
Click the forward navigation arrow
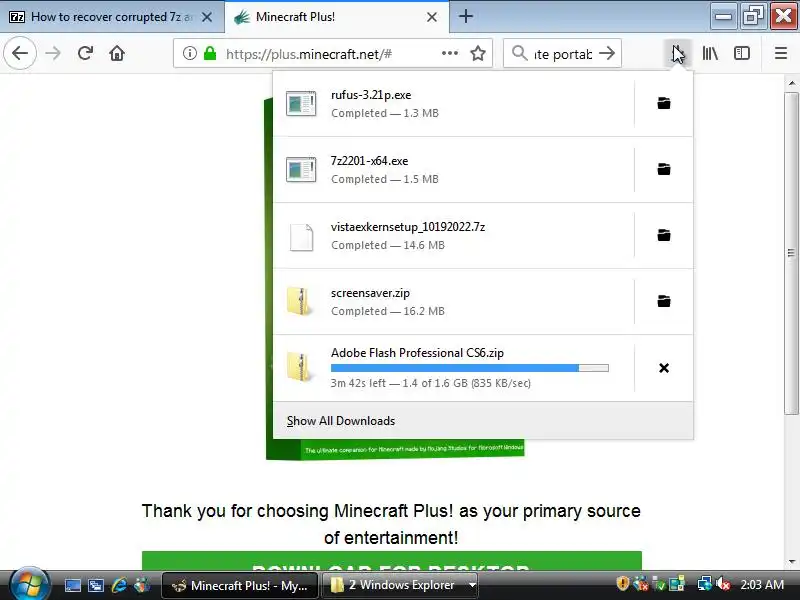[53, 53]
